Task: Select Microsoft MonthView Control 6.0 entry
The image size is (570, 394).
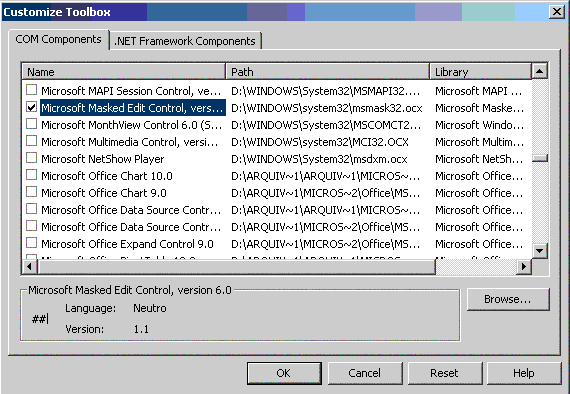Action: click(x=277, y=125)
